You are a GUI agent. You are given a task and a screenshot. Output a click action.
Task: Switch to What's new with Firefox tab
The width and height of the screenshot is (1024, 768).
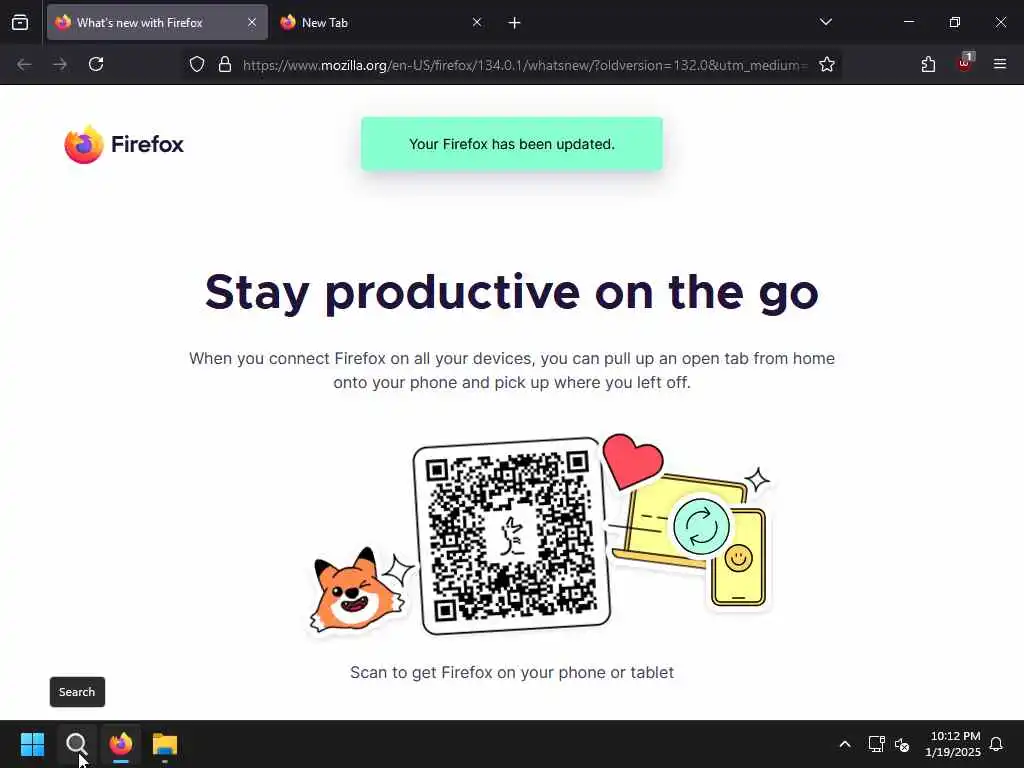click(157, 22)
